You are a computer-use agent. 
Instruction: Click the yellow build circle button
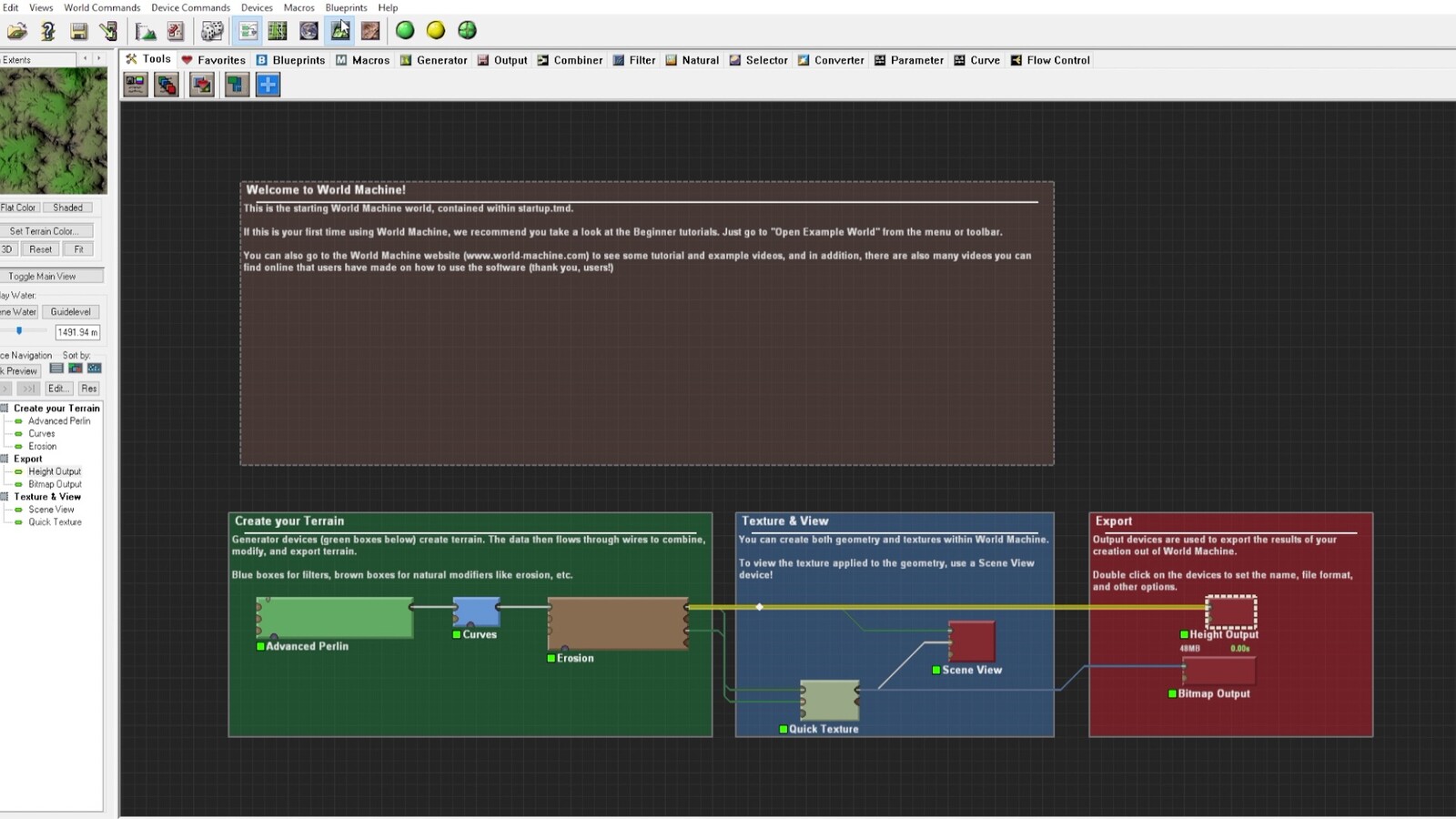coord(436,30)
